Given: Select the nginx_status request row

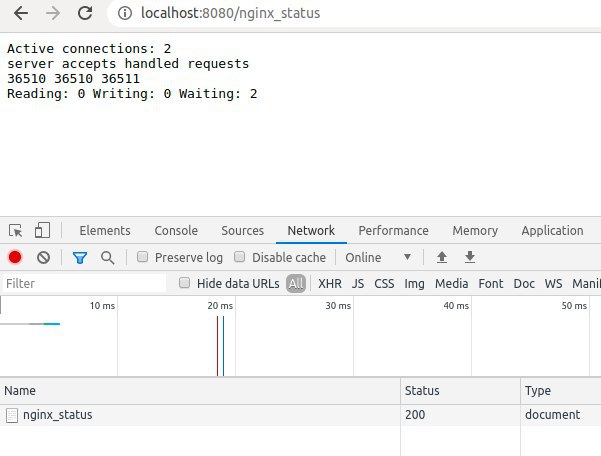Looking at the screenshot, I should click(57, 414).
